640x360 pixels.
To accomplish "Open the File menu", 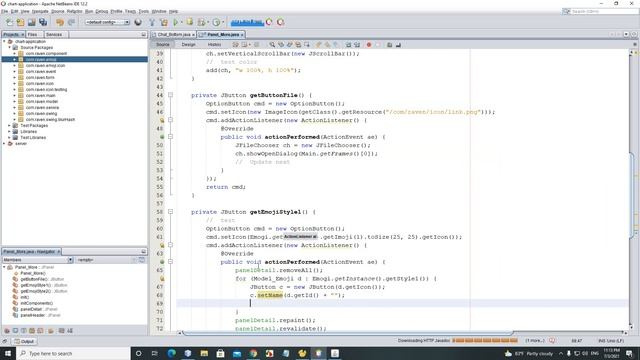I will [4, 11].
